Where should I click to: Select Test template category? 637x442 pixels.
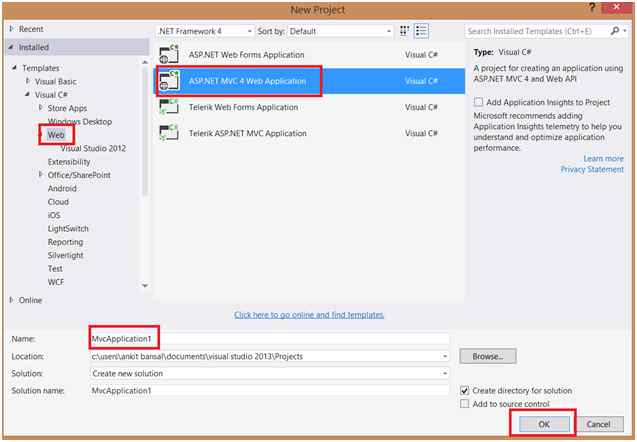coord(55,269)
